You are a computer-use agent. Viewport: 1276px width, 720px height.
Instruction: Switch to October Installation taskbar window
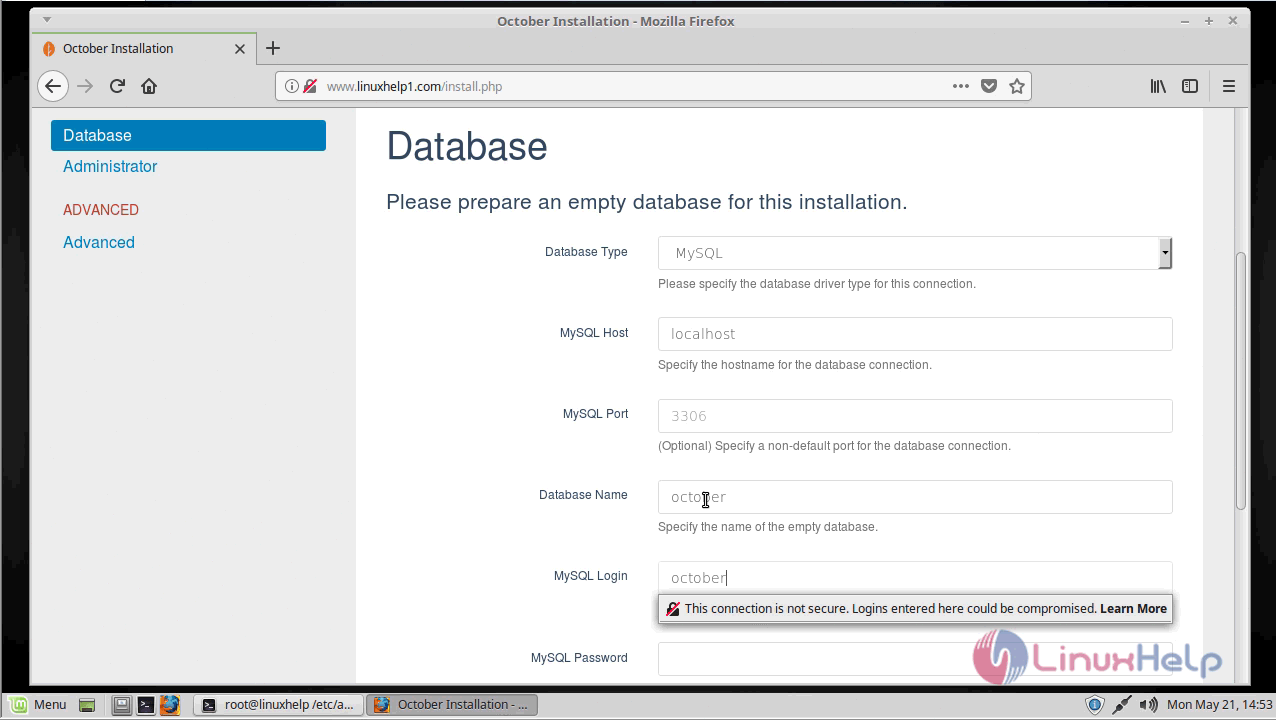[452, 705]
